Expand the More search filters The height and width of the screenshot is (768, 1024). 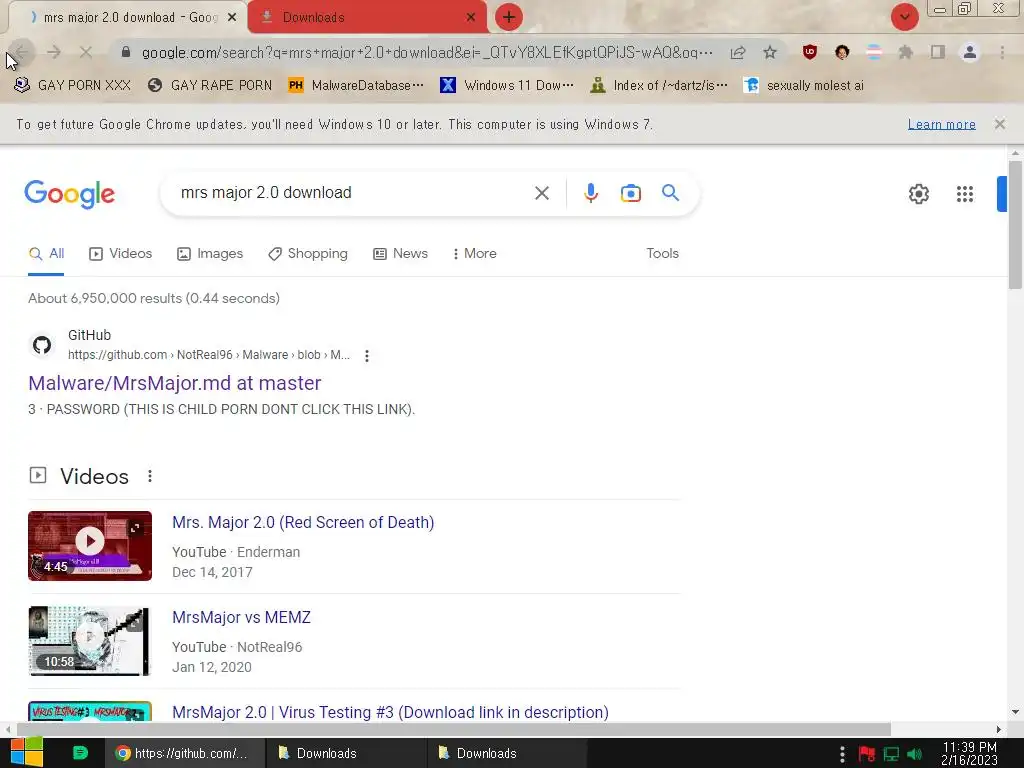[475, 253]
